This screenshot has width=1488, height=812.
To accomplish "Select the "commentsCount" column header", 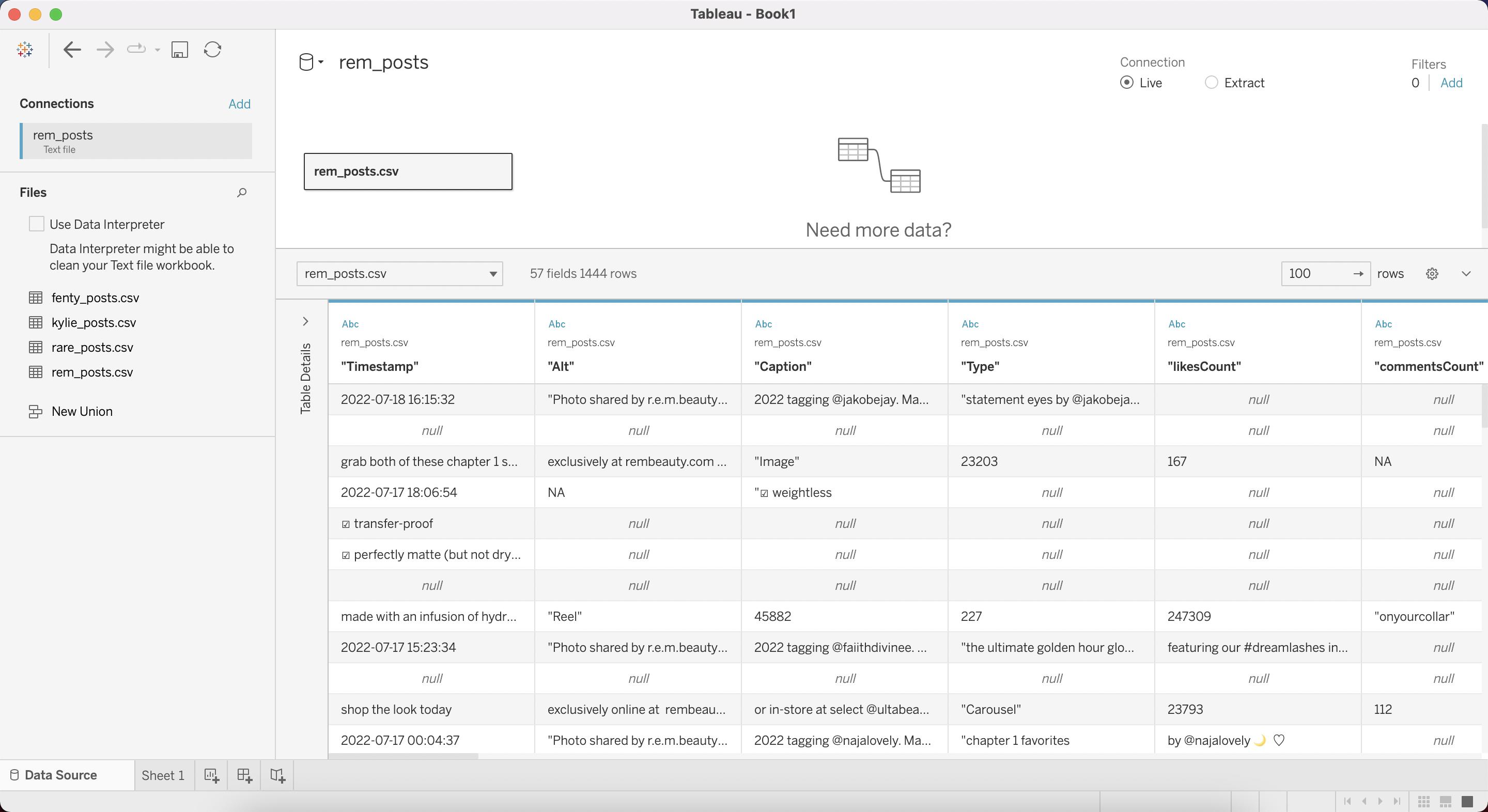I will (x=1429, y=366).
